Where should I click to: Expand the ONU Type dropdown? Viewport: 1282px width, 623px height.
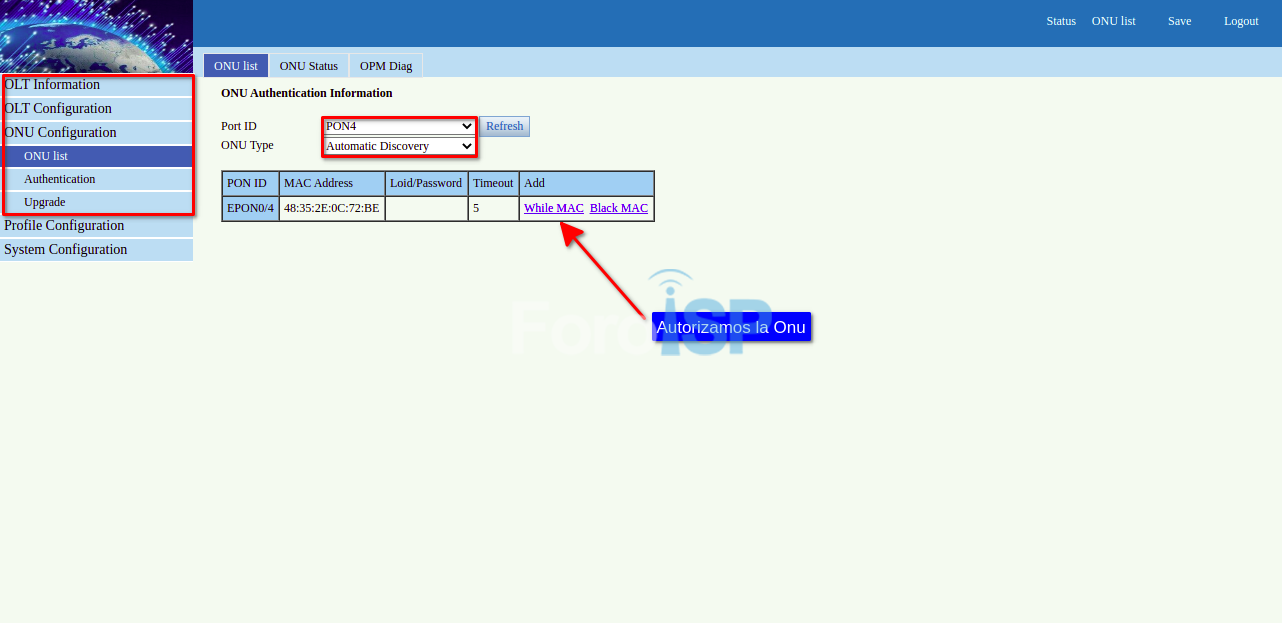[399, 146]
